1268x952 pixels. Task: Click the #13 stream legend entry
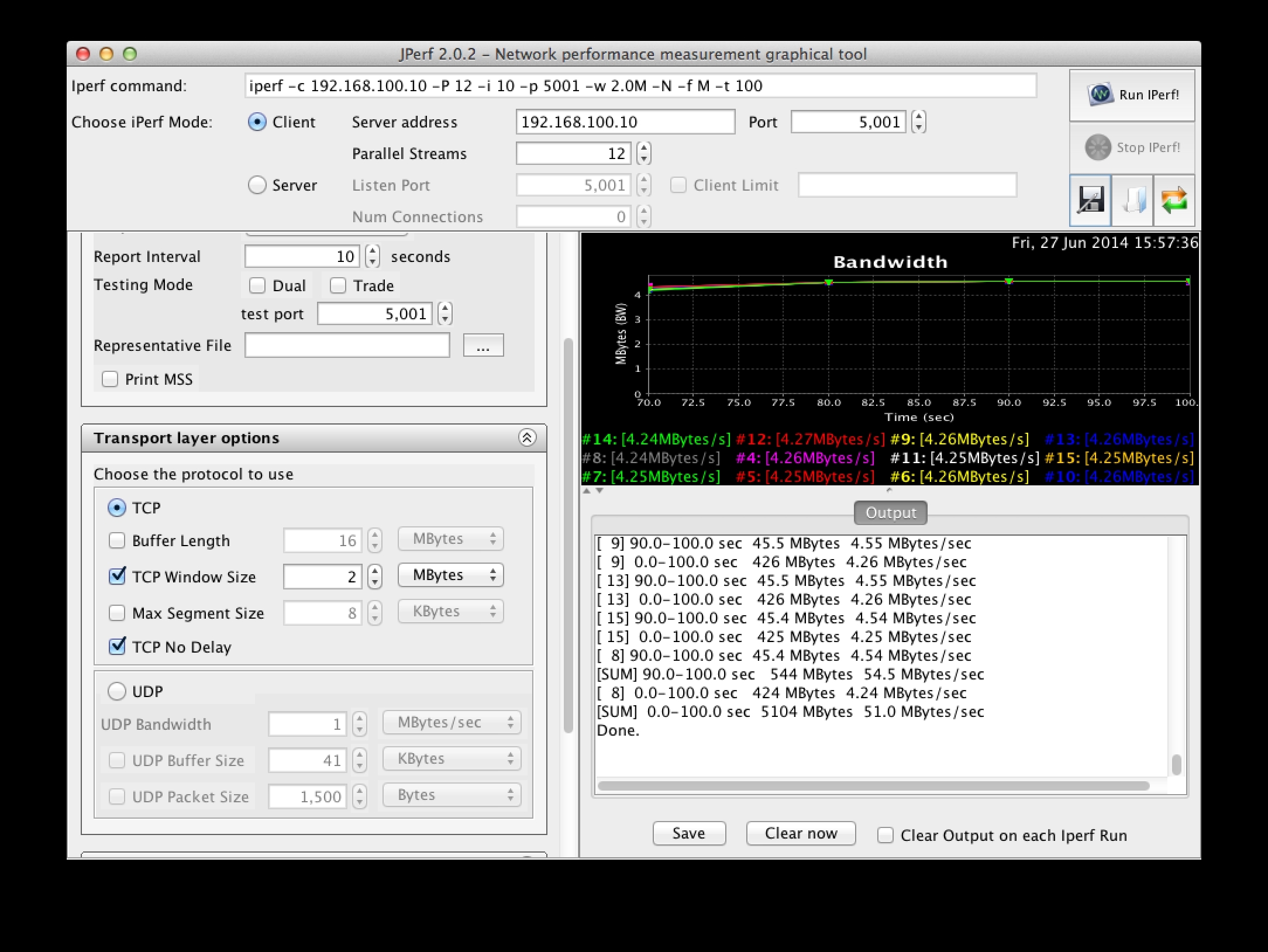pos(1119,439)
